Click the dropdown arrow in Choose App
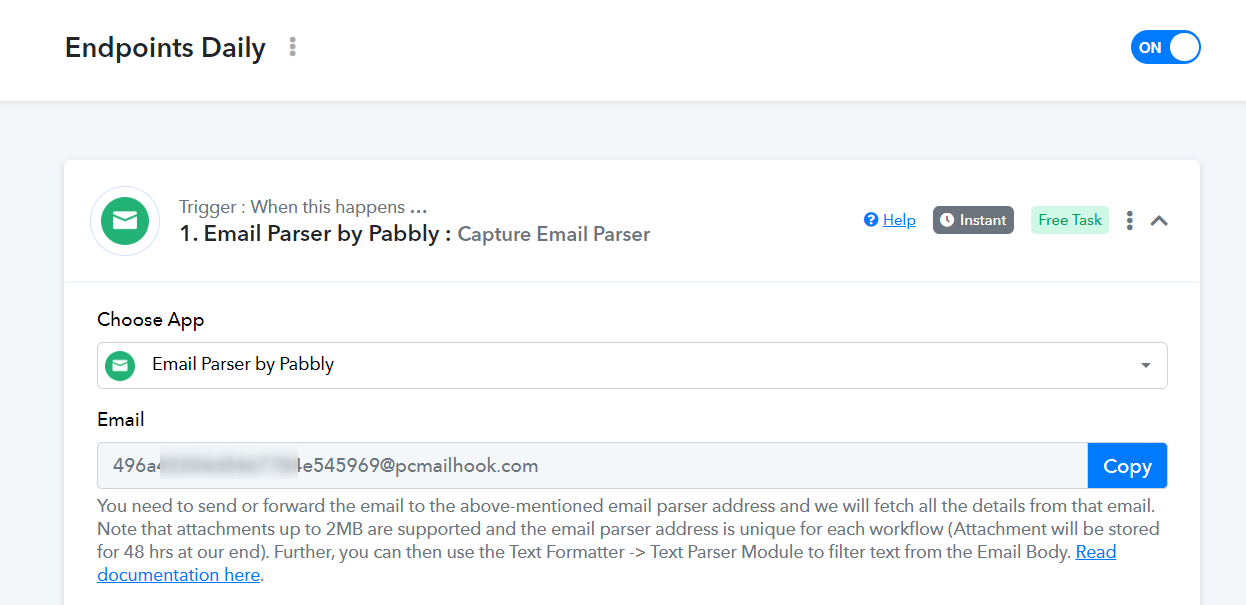This screenshot has height=605, width=1246. tap(1146, 366)
